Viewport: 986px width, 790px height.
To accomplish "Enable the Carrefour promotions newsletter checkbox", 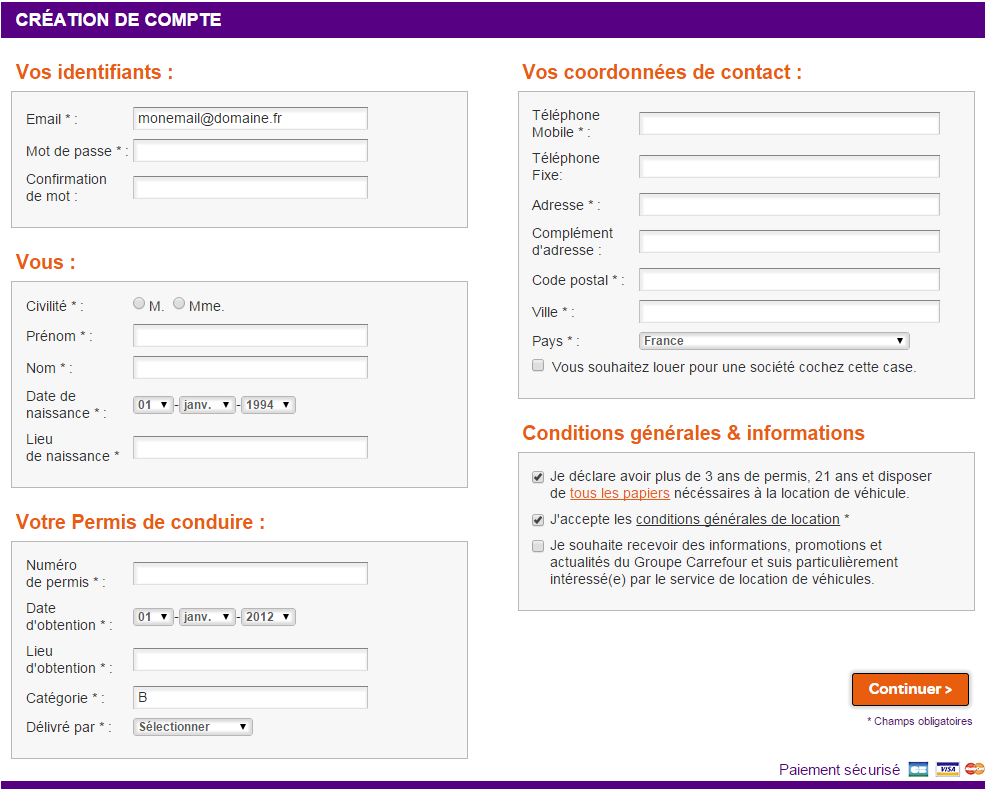I will coord(539,546).
